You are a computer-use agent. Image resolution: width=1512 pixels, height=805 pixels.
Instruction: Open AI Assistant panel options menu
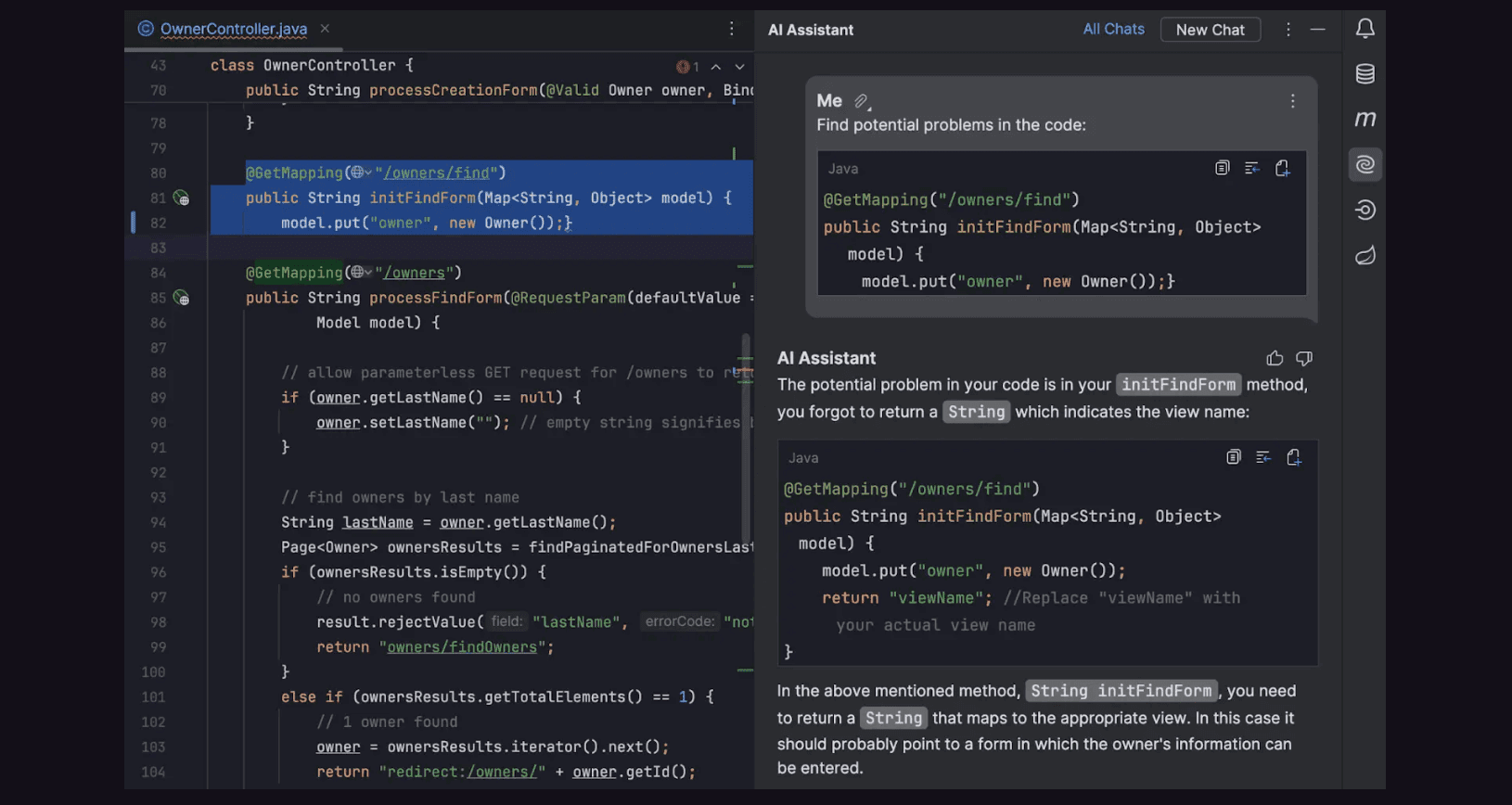coord(1288,30)
